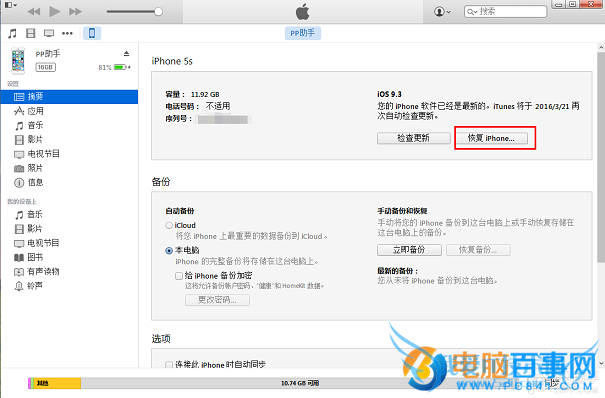The image size is (605, 398).
Task: Select the PP助手 tab at top center
Action: (303, 33)
